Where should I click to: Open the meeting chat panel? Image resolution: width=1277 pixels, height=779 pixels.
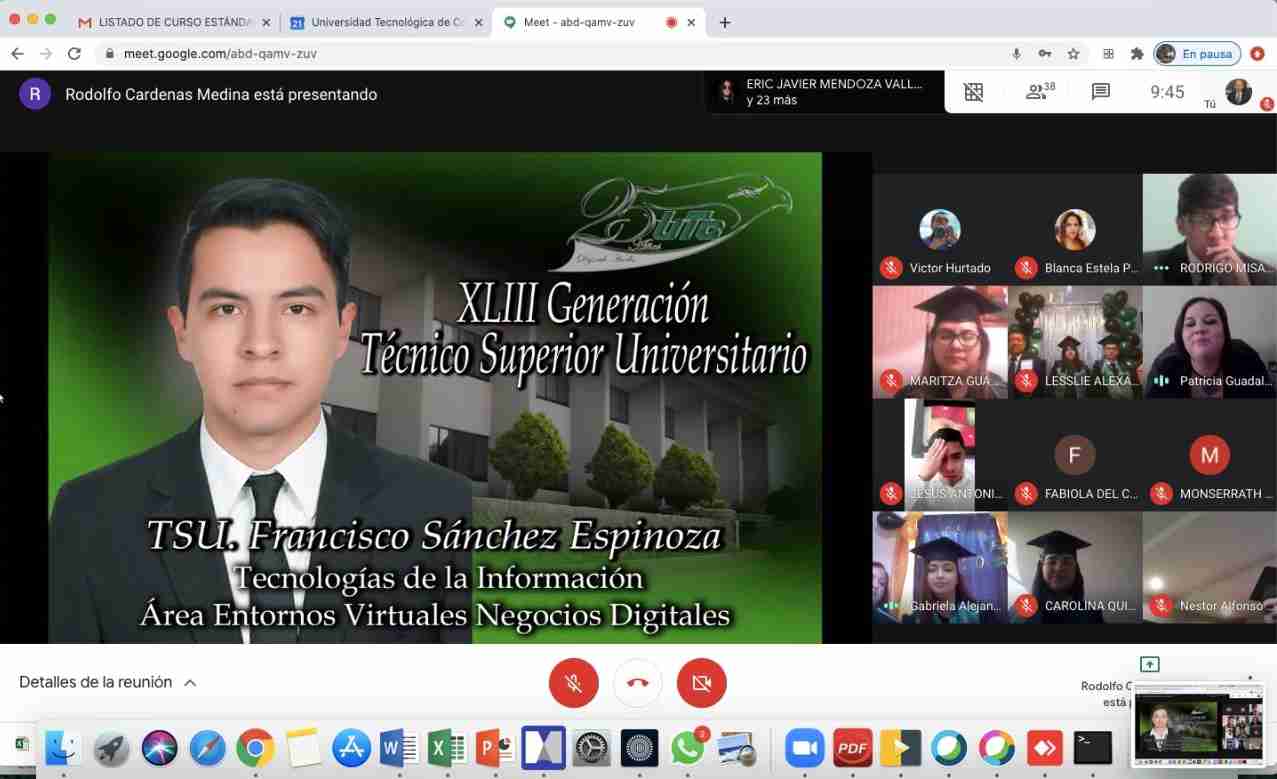pos(1101,92)
